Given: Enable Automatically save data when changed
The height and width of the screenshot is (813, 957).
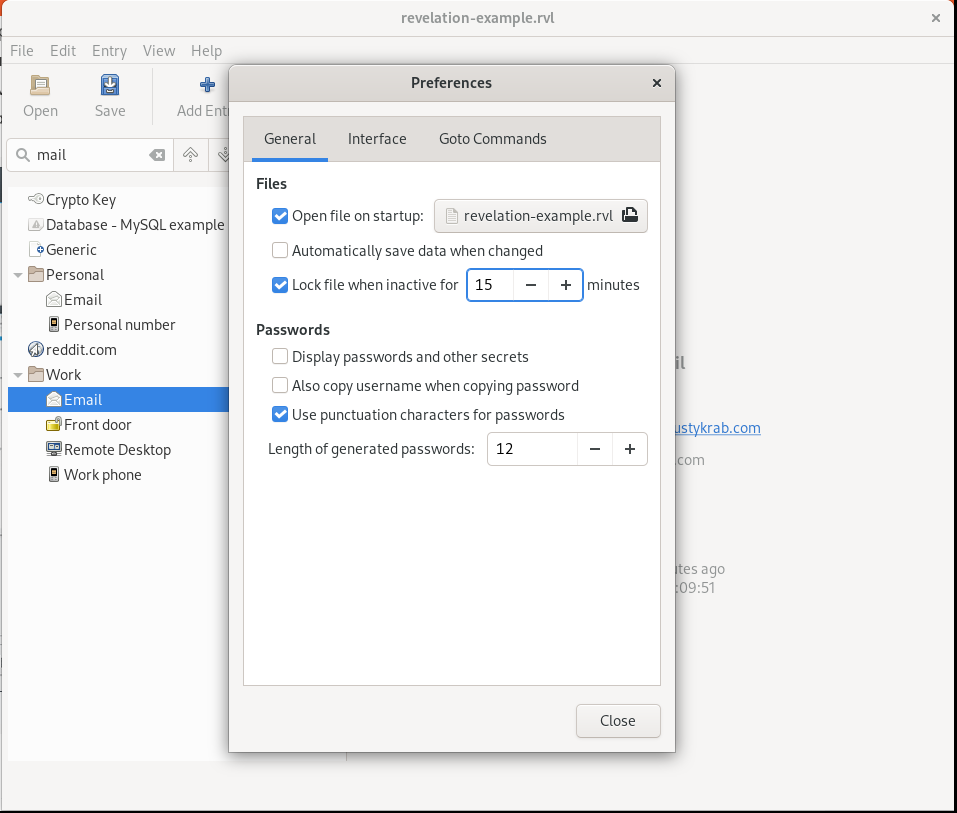Looking at the screenshot, I should (280, 251).
